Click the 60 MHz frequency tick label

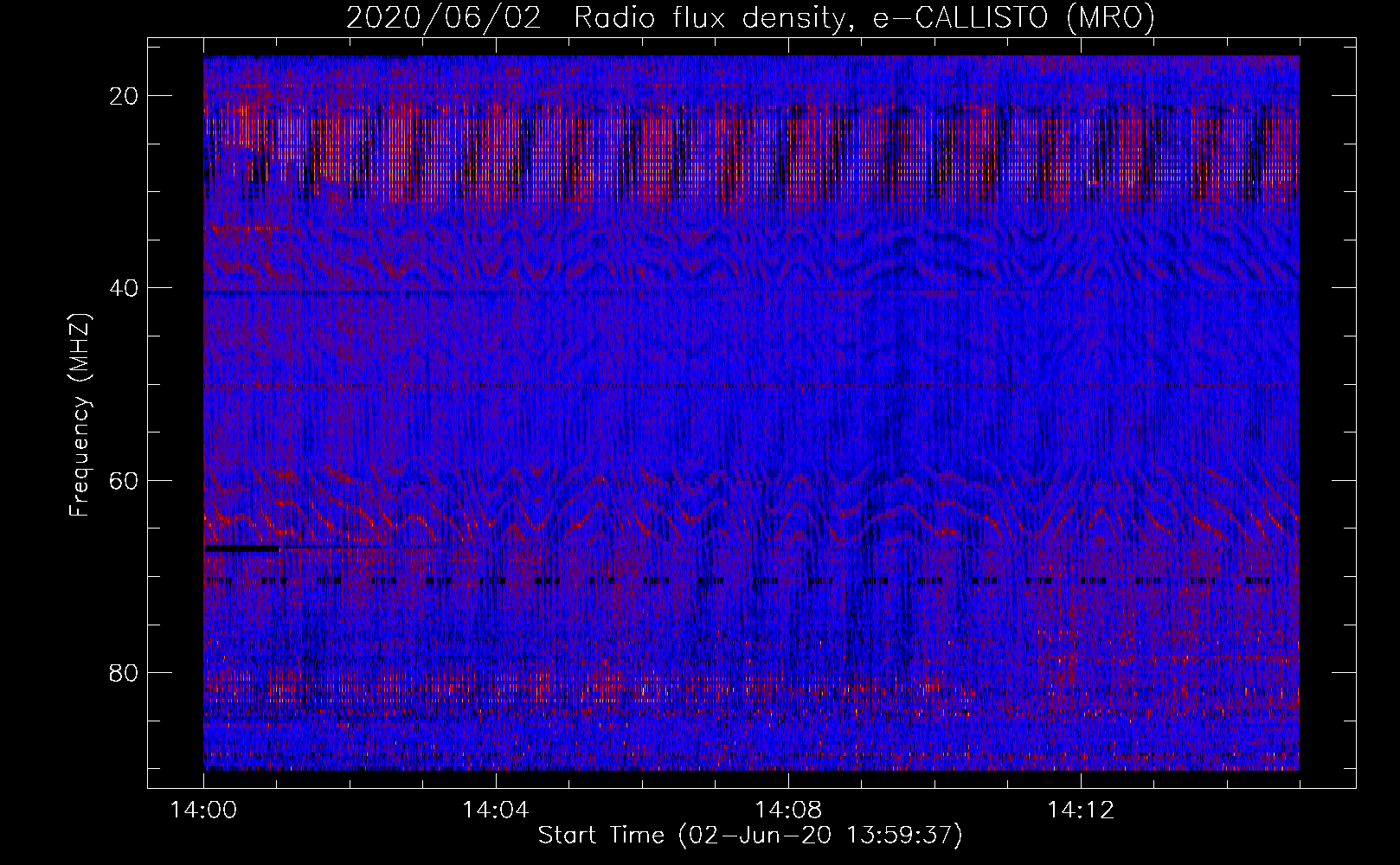pyautogui.click(x=124, y=480)
